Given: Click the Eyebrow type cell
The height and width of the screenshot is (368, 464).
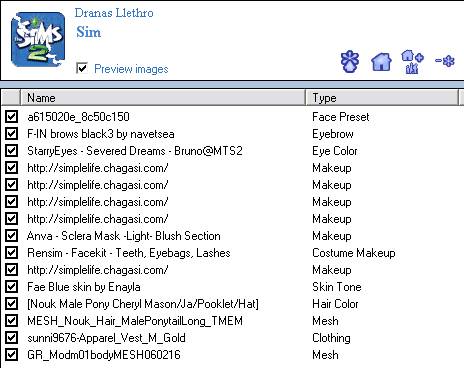Looking at the screenshot, I should 333,134.
